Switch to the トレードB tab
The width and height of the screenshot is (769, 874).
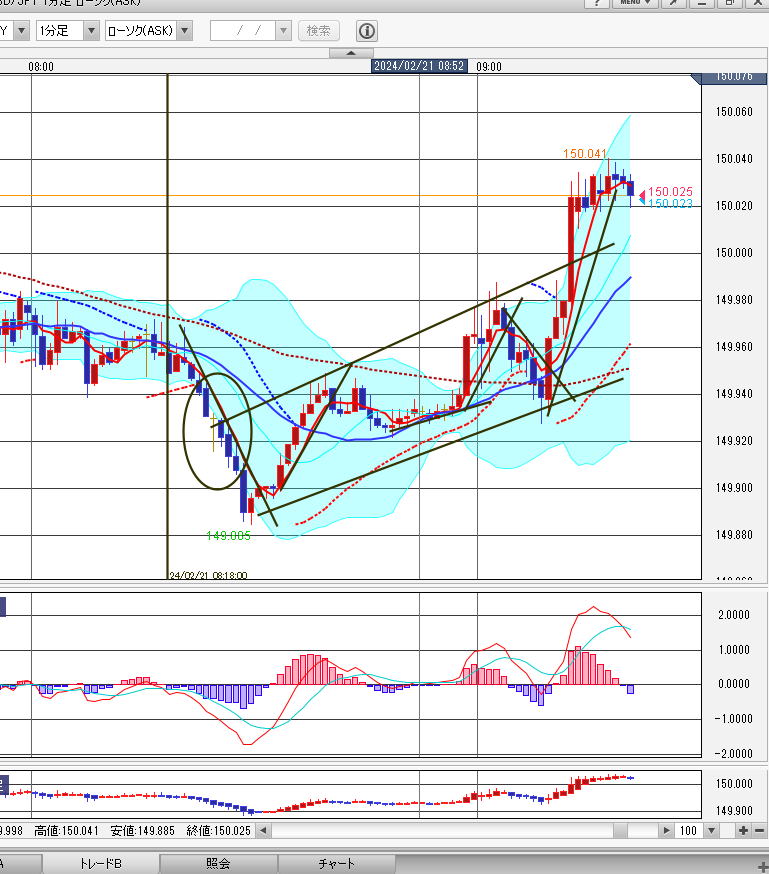click(x=100, y=864)
